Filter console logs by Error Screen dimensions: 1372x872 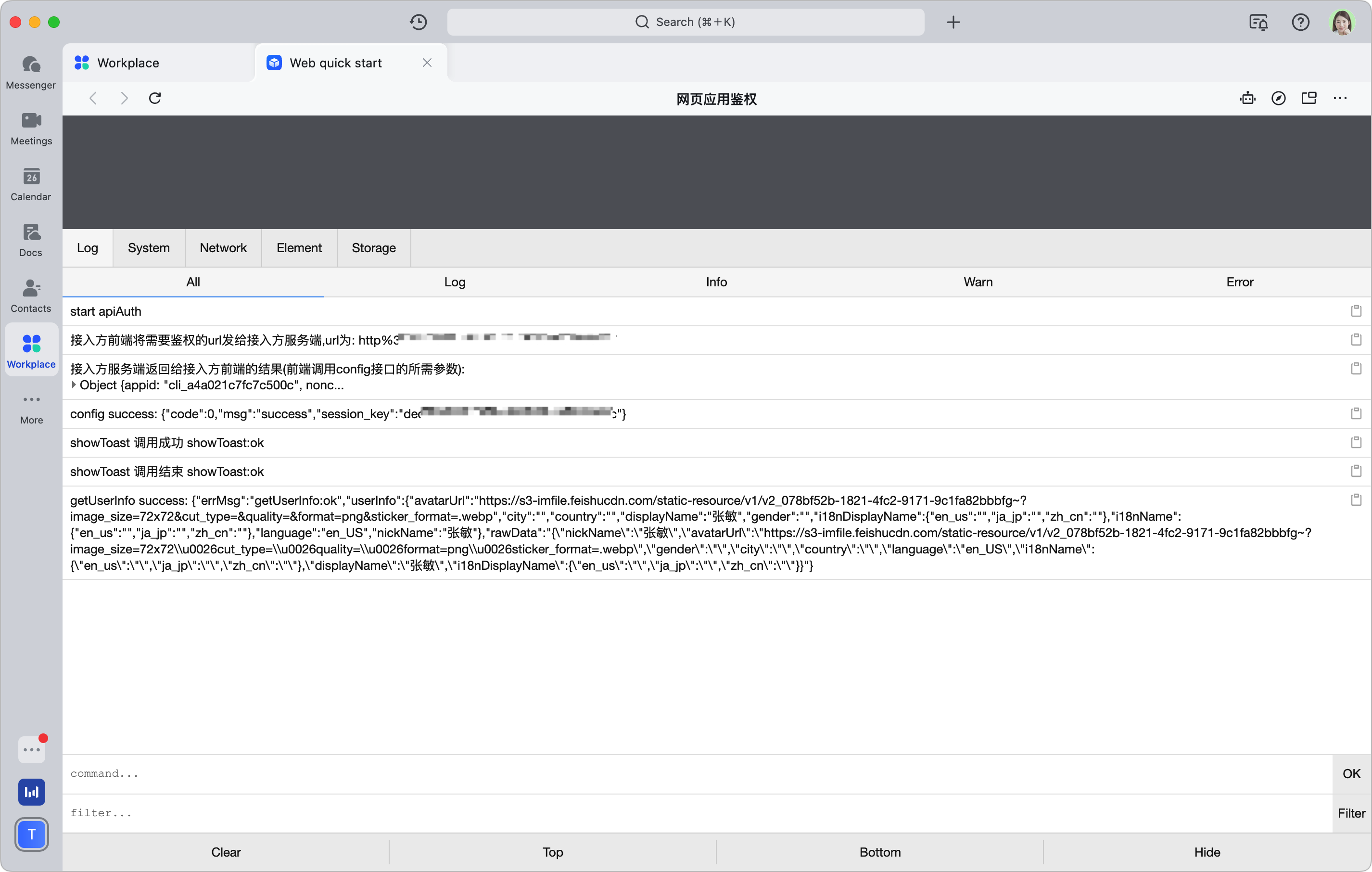tap(1240, 282)
